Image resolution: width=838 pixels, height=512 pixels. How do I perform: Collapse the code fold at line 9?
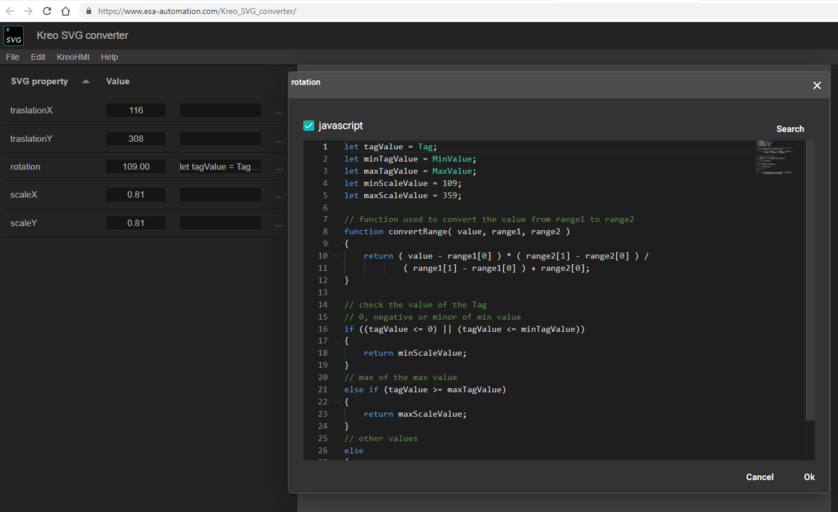337,244
